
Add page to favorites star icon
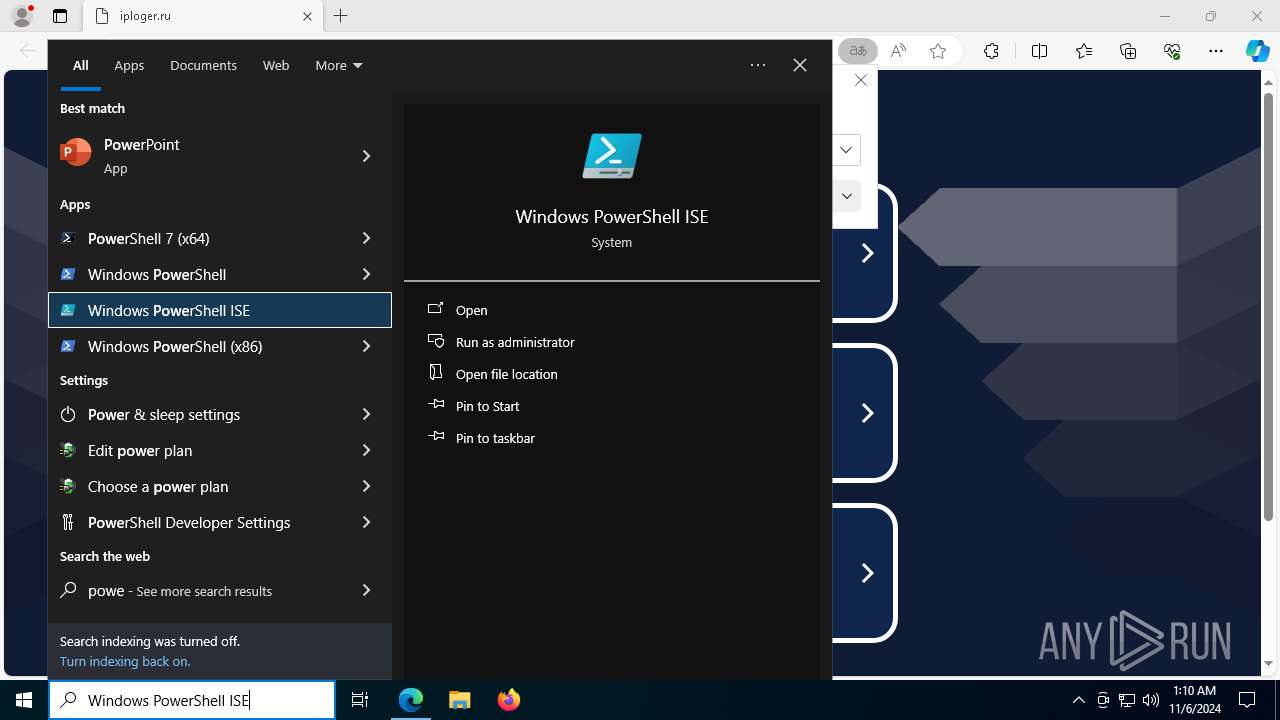coord(938,51)
